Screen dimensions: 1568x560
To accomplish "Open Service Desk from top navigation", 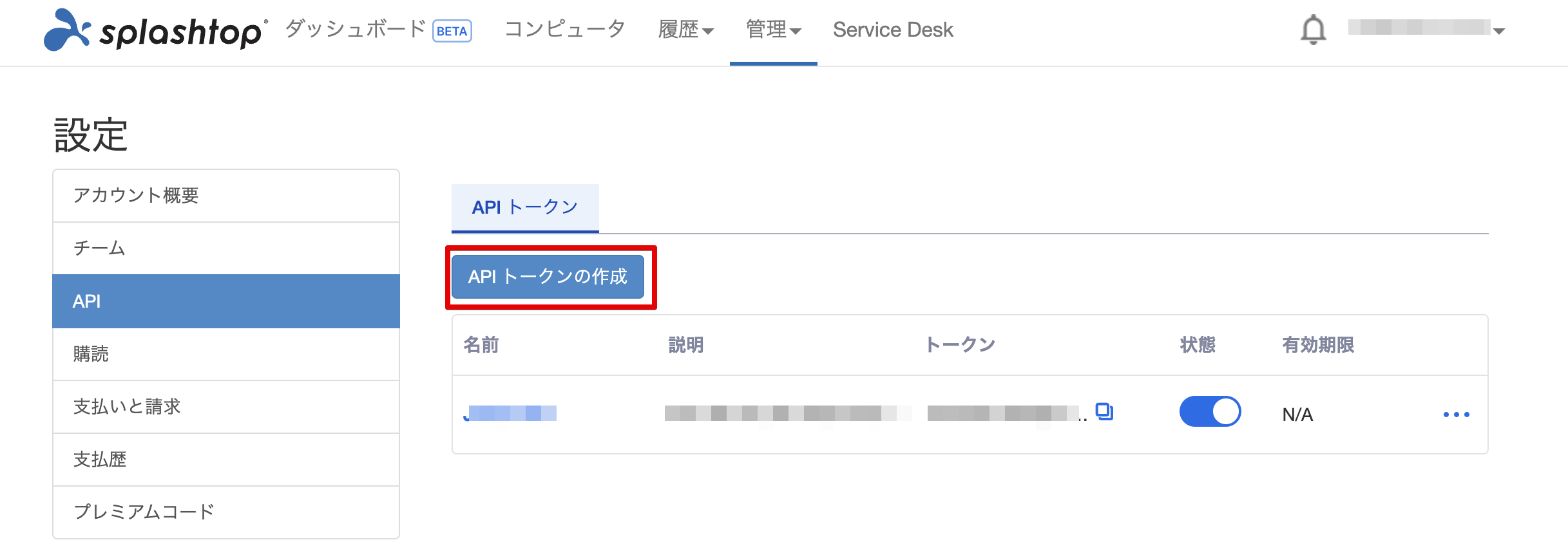I will pyautogui.click(x=892, y=30).
